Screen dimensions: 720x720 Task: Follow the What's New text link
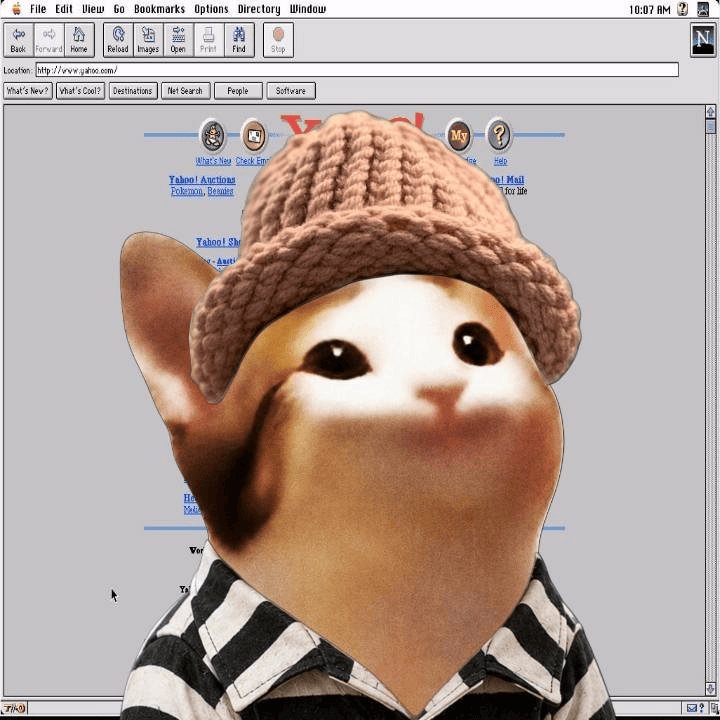point(213,161)
